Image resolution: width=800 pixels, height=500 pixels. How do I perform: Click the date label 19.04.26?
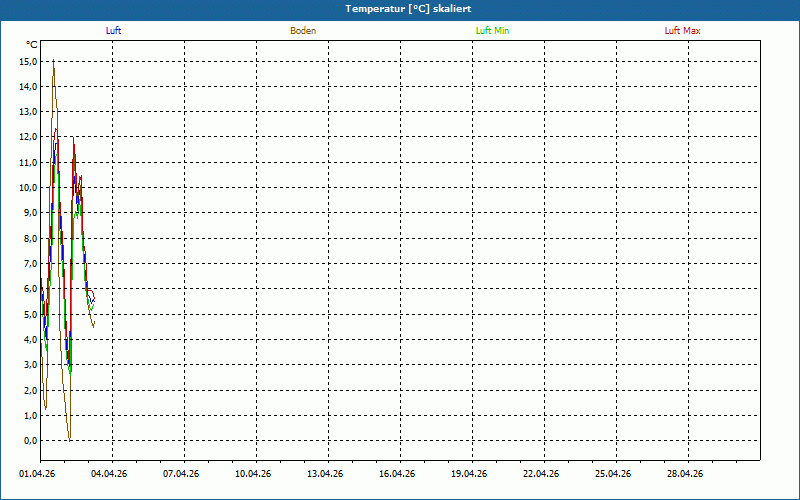pyautogui.click(x=469, y=474)
